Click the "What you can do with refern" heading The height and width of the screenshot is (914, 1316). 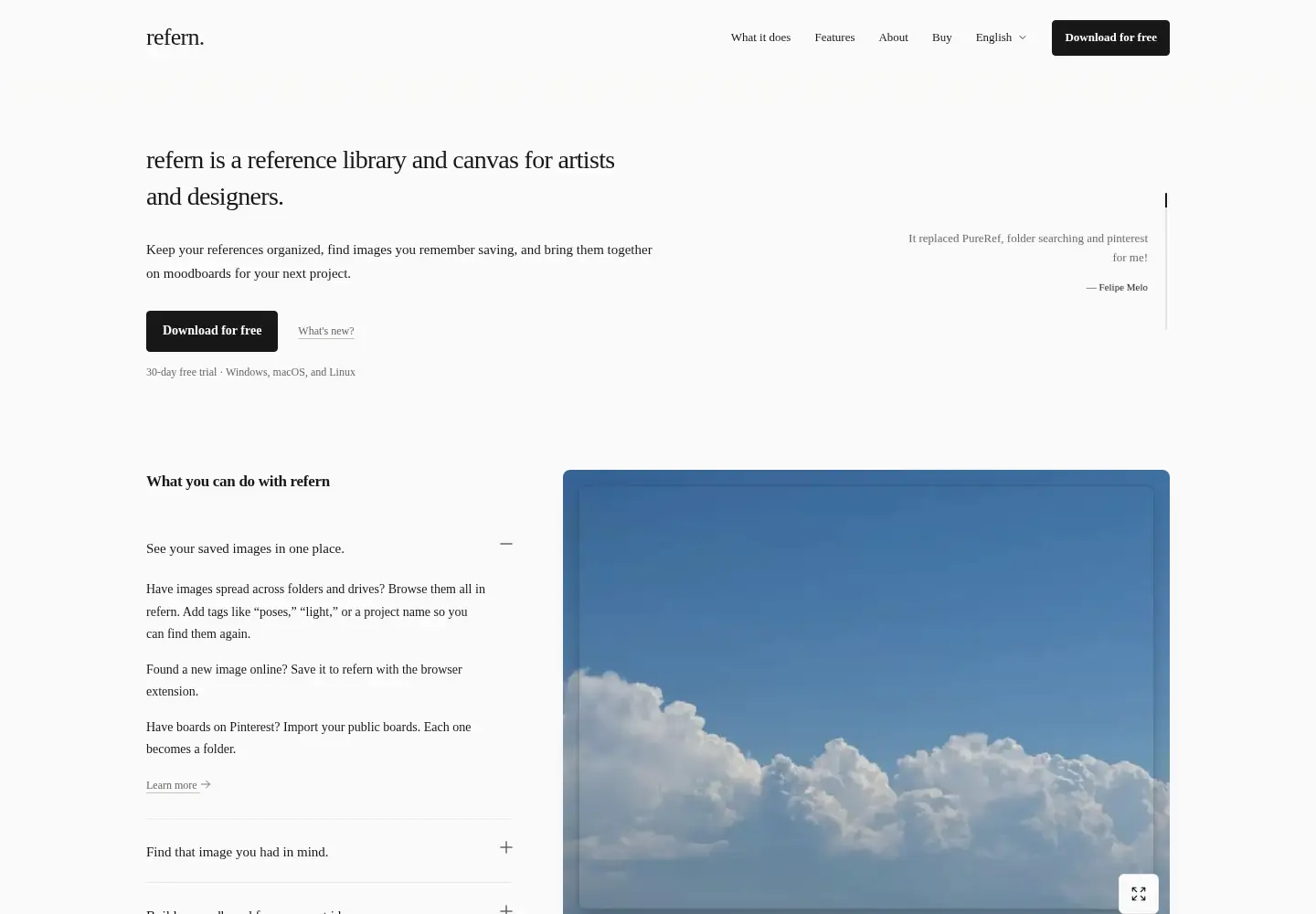238,481
